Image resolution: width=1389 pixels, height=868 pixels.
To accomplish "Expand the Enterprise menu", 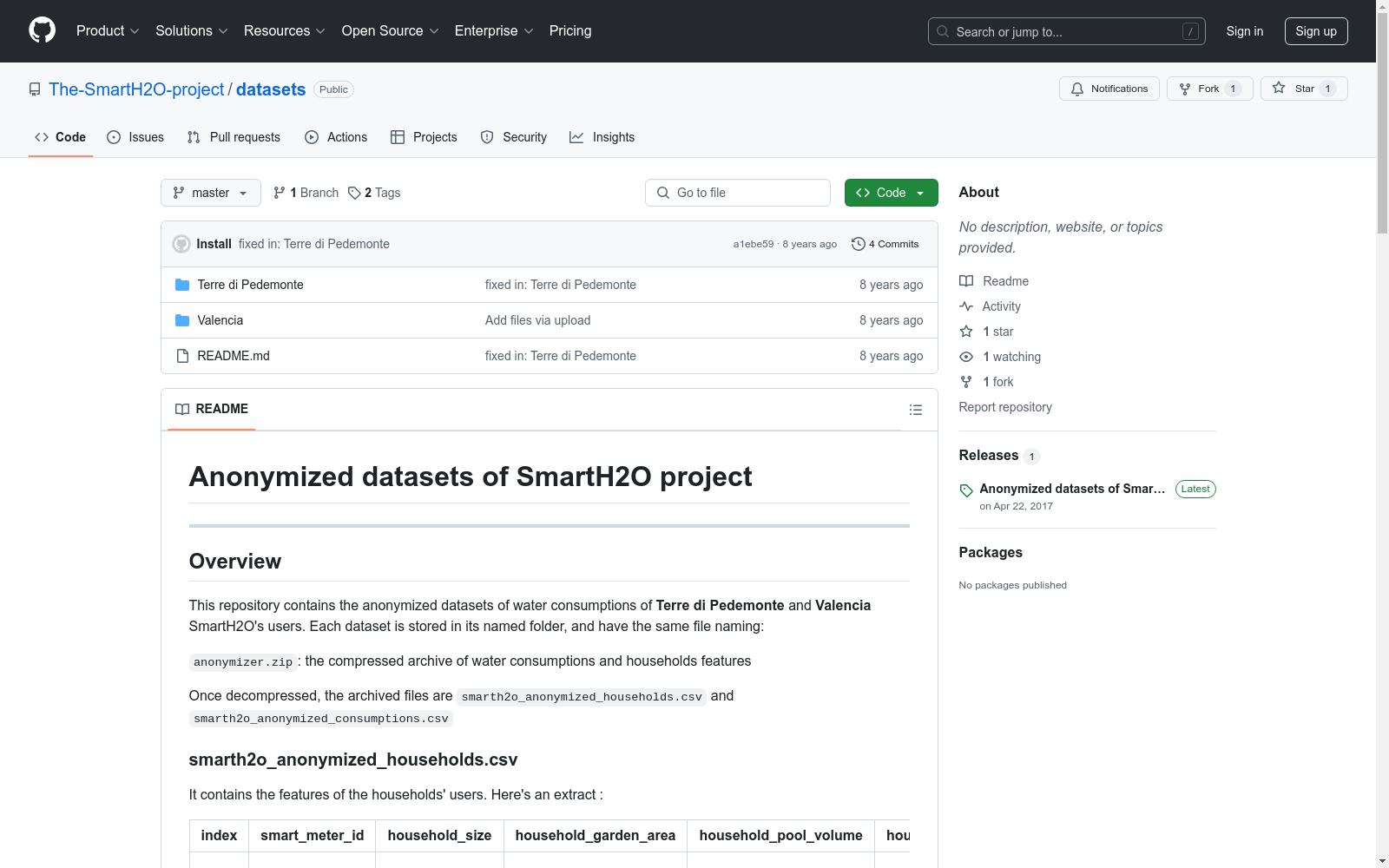I will (494, 30).
